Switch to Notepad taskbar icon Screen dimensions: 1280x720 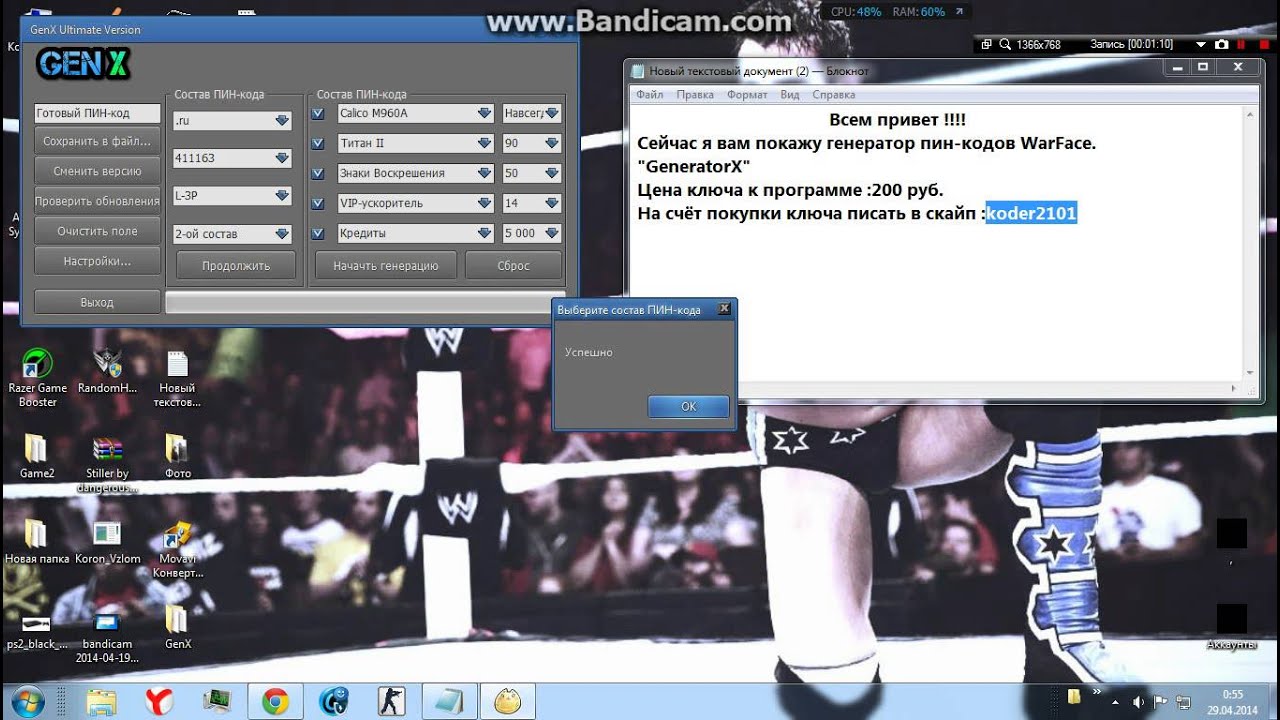point(450,701)
